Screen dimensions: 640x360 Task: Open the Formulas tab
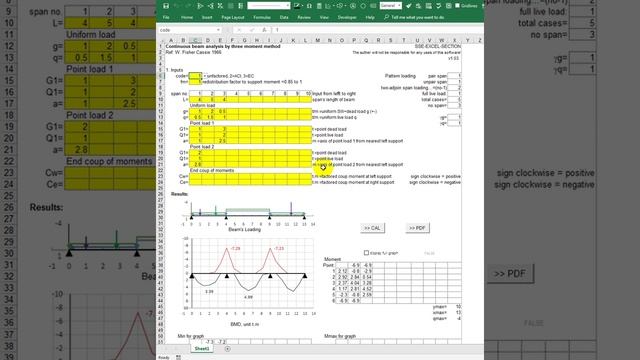click(262, 17)
